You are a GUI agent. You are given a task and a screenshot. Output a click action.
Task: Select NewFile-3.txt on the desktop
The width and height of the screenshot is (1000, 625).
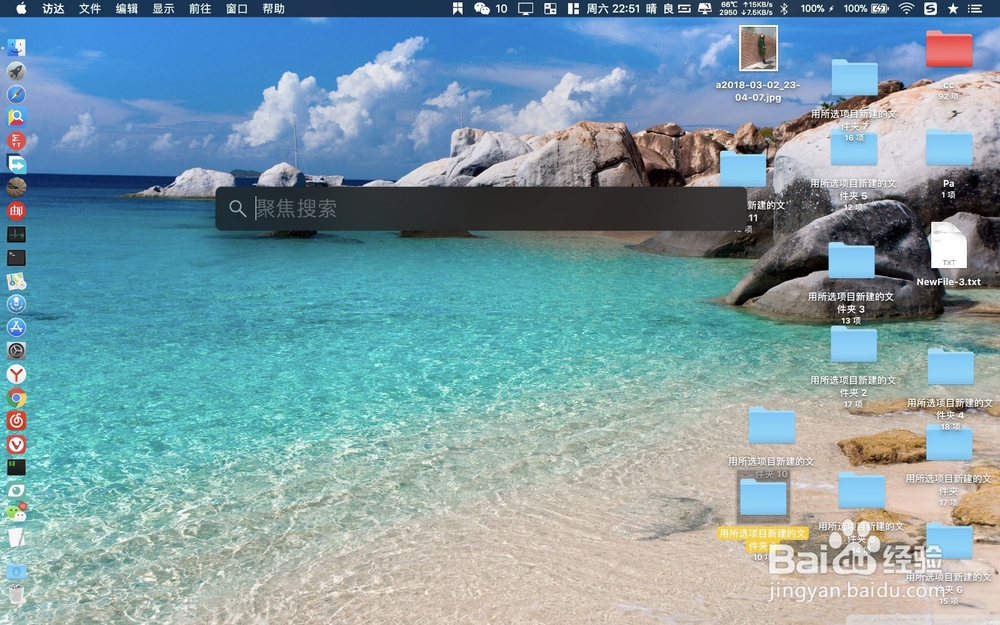point(949,245)
